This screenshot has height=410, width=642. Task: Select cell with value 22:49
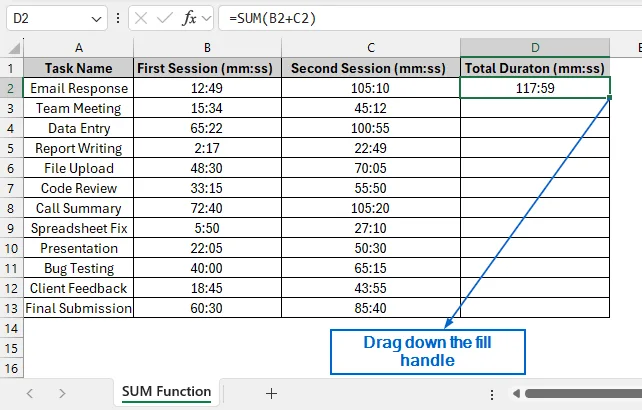click(x=371, y=148)
